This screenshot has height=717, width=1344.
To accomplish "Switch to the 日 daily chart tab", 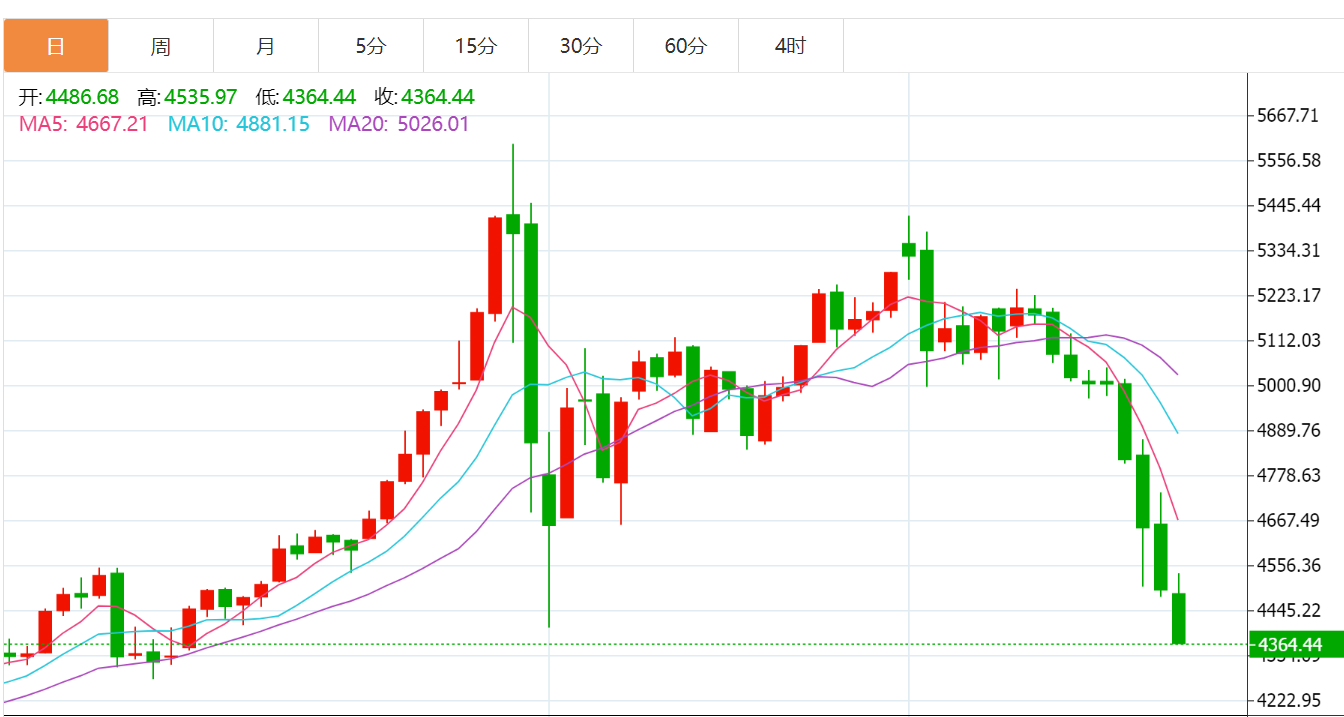I will [56, 46].
